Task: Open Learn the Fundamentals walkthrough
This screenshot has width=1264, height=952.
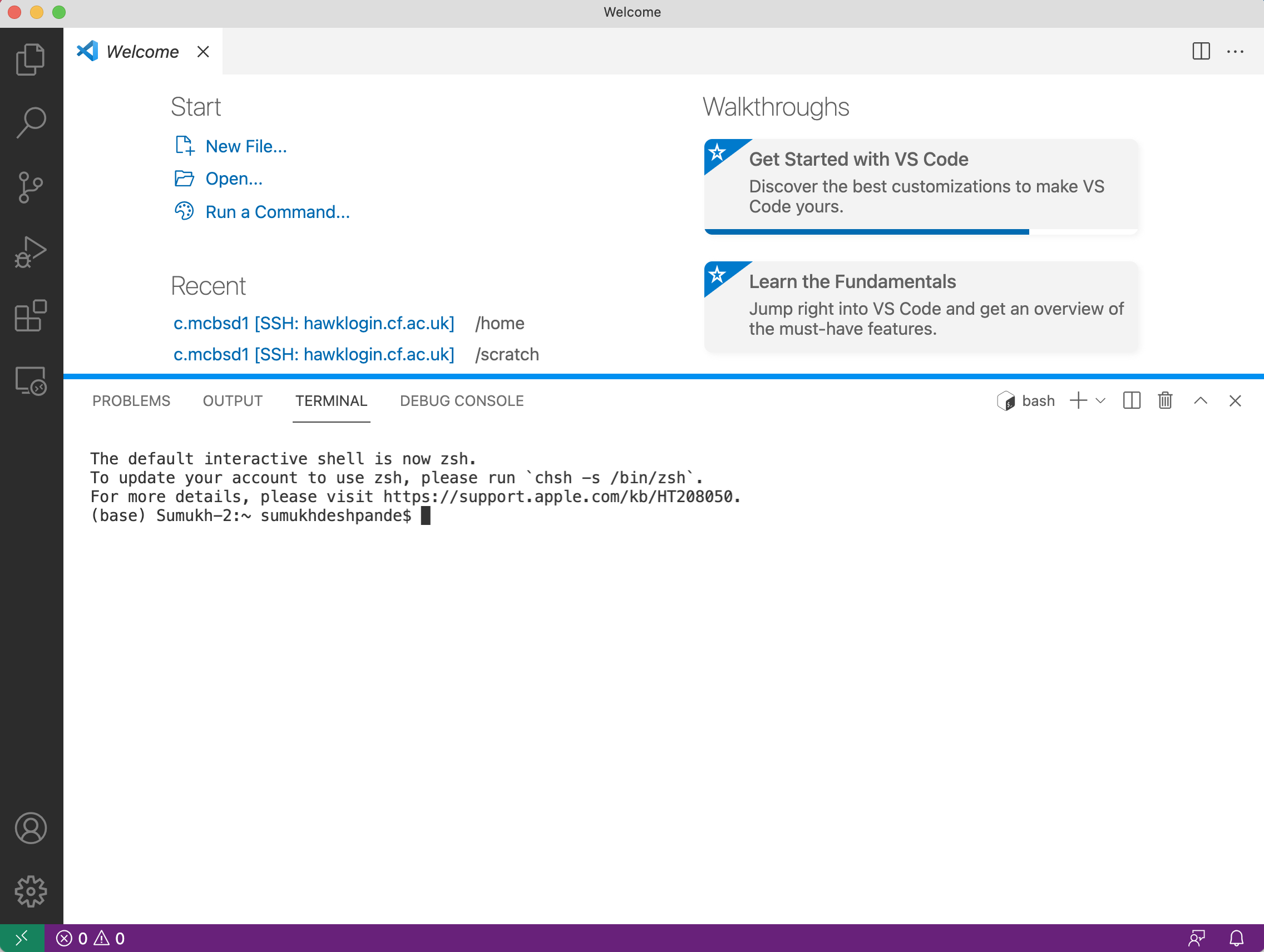Action: 921,306
